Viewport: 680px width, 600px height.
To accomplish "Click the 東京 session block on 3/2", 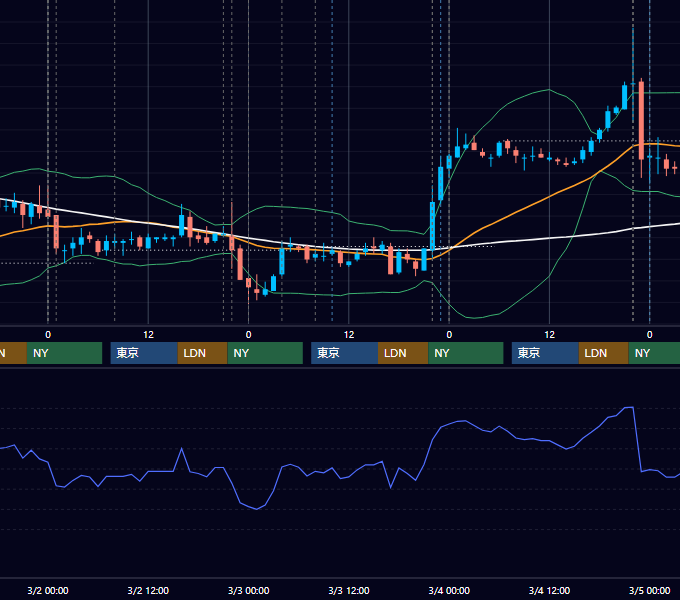I will click(144, 353).
